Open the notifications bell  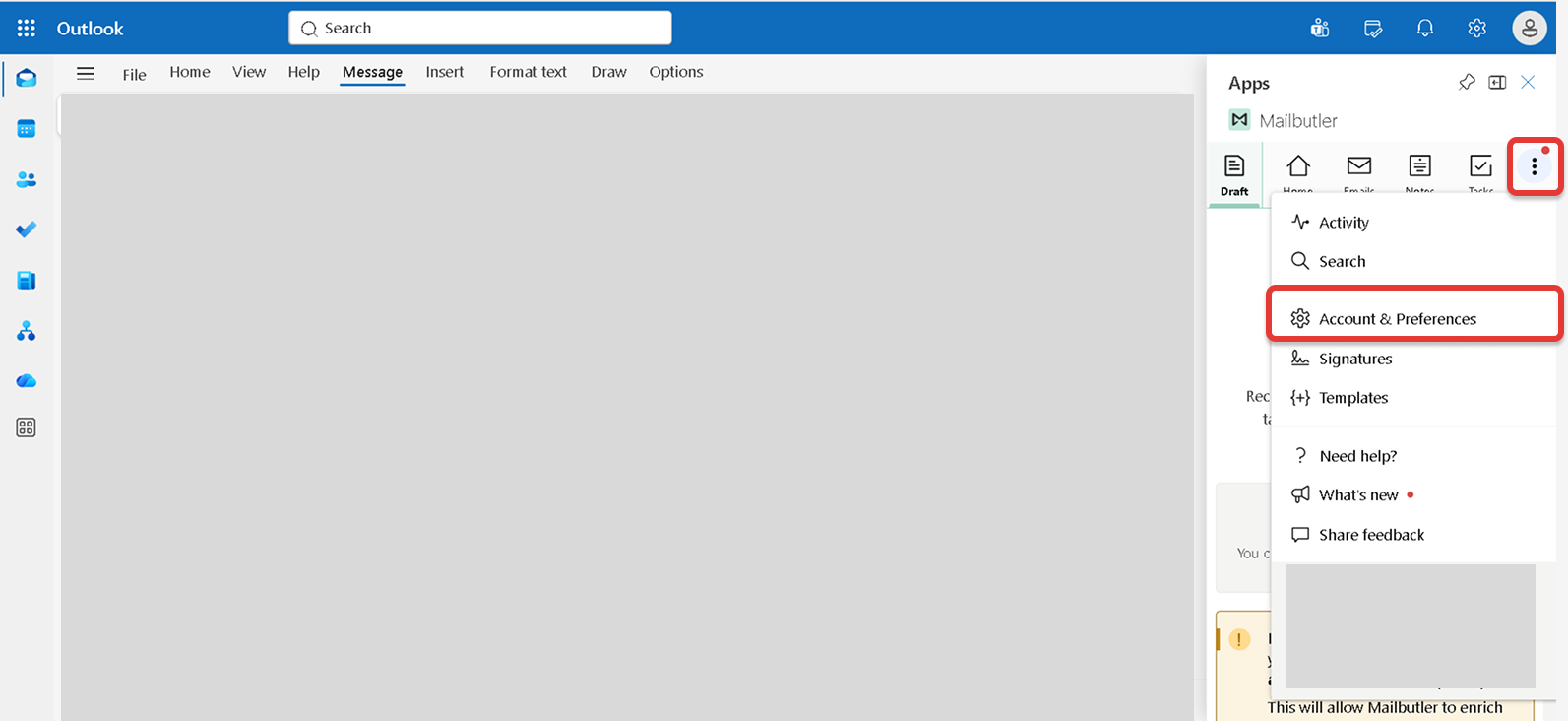pyautogui.click(x=1425, y=29)
